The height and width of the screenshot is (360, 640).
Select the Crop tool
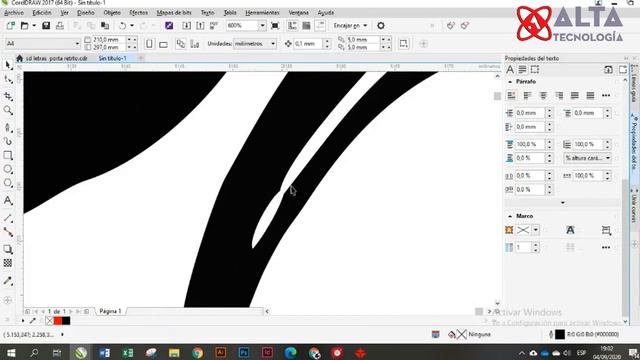coord(8,96)
